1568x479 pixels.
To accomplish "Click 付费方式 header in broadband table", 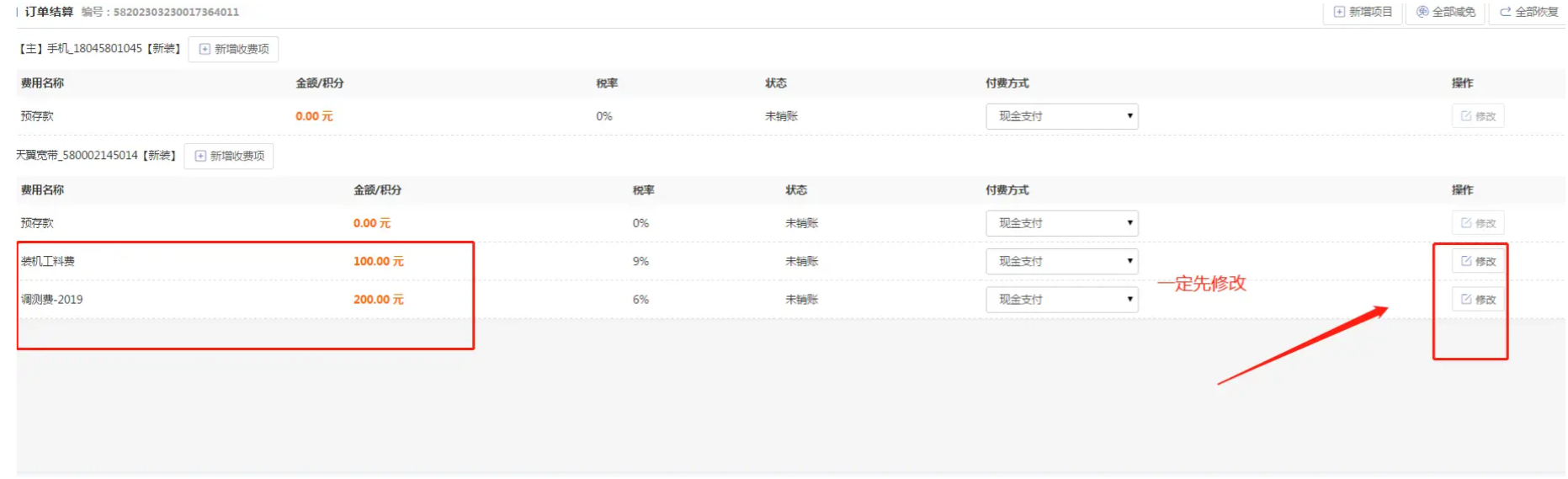I will (x=1007, y=190).
